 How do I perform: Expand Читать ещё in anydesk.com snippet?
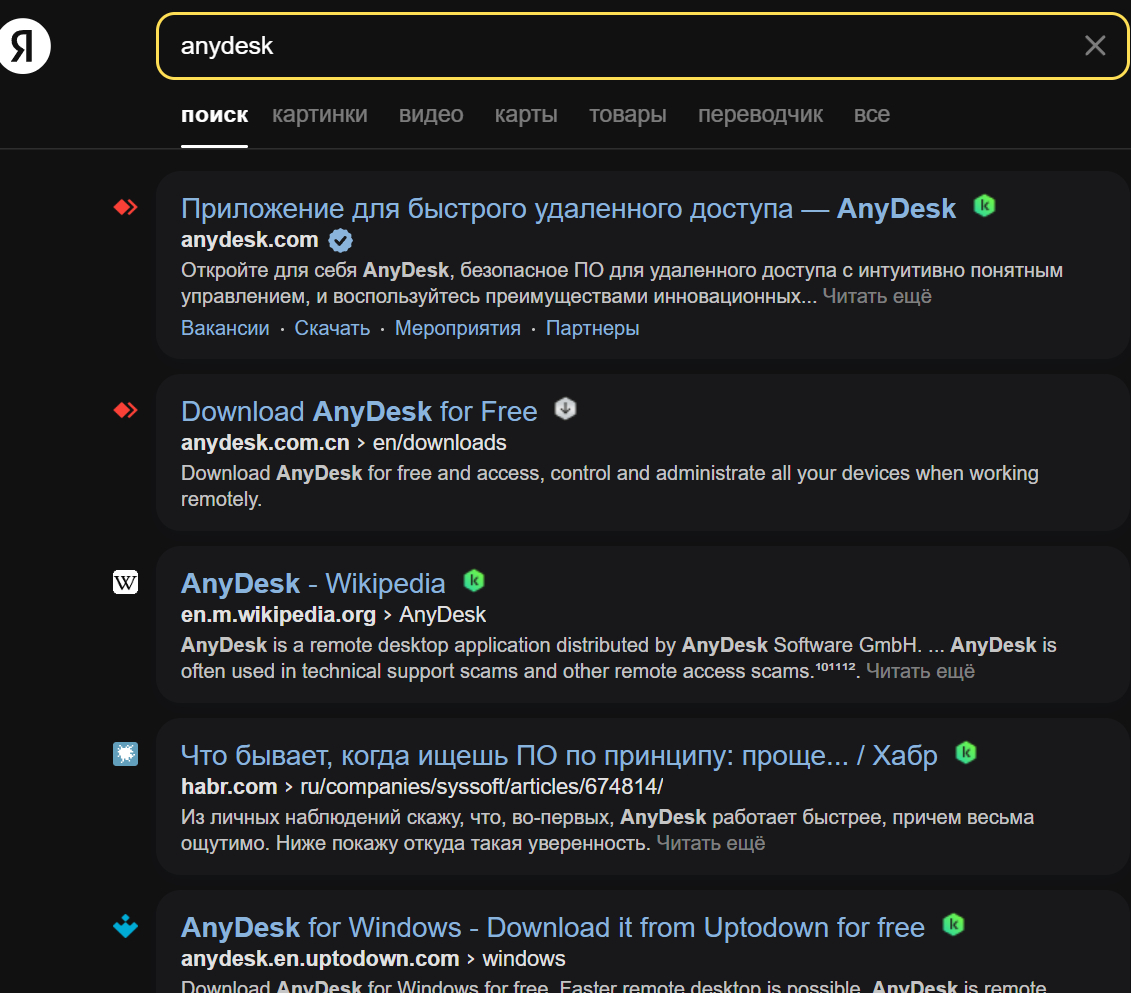877,296
